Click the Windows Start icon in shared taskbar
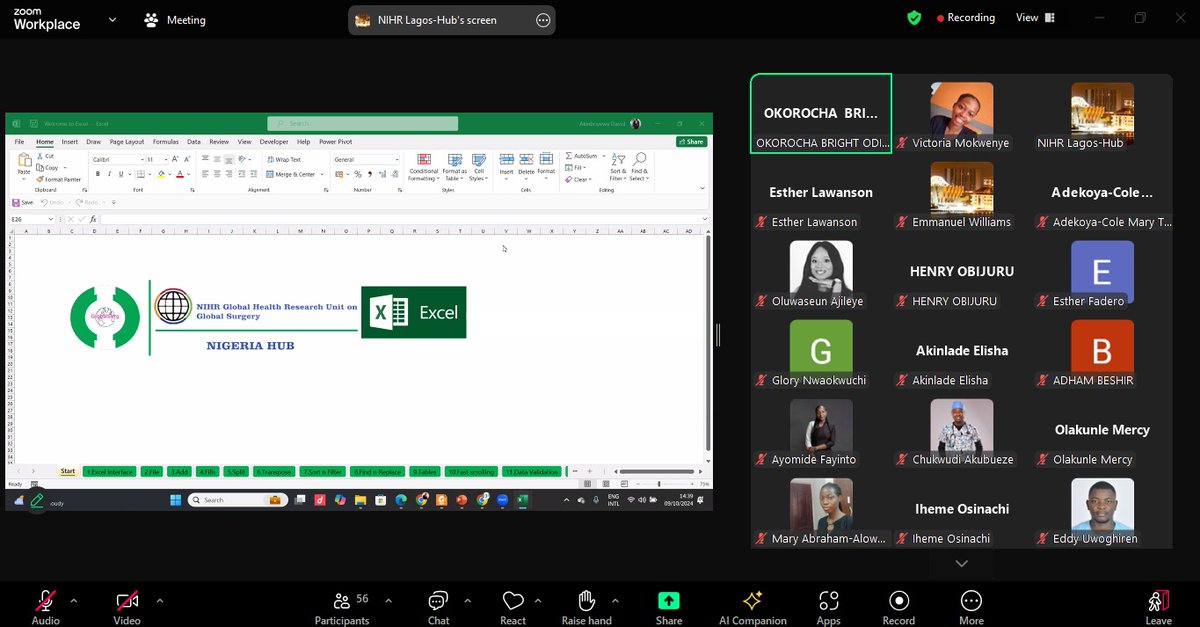The width and height of the screenshot is (1200, 627). coord(176,500)
